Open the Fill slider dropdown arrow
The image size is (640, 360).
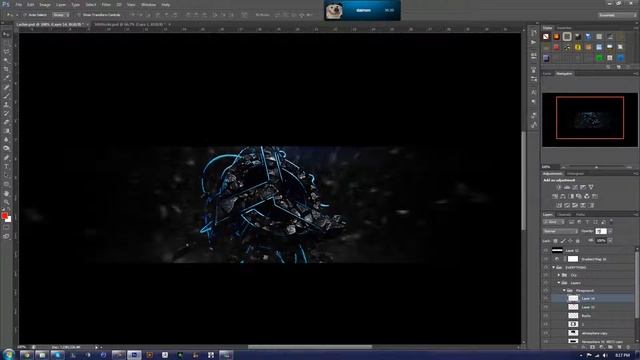pyautogui.click(x=611, y=241)
